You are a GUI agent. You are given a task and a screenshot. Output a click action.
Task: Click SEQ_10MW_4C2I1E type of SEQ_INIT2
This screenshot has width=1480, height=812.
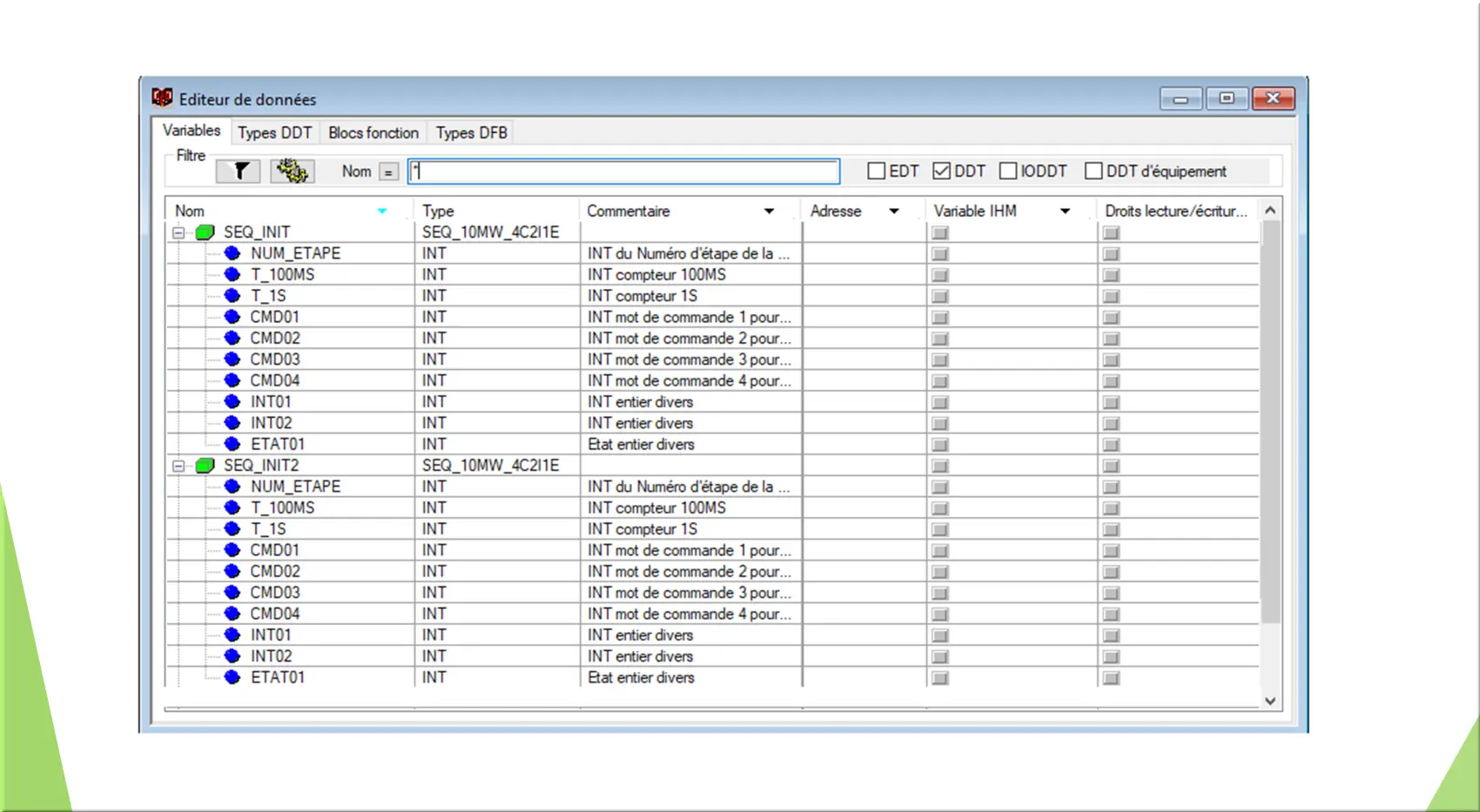pos(490,466)
